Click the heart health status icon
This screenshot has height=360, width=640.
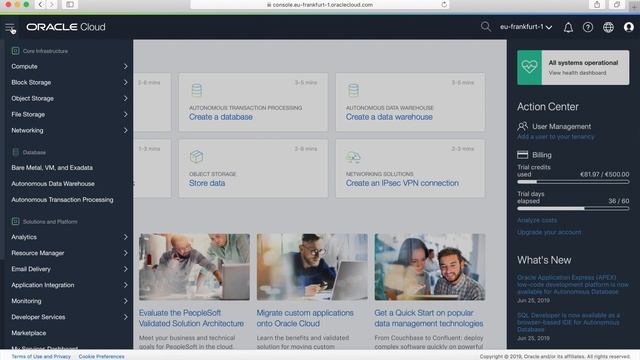coord(529,67)
